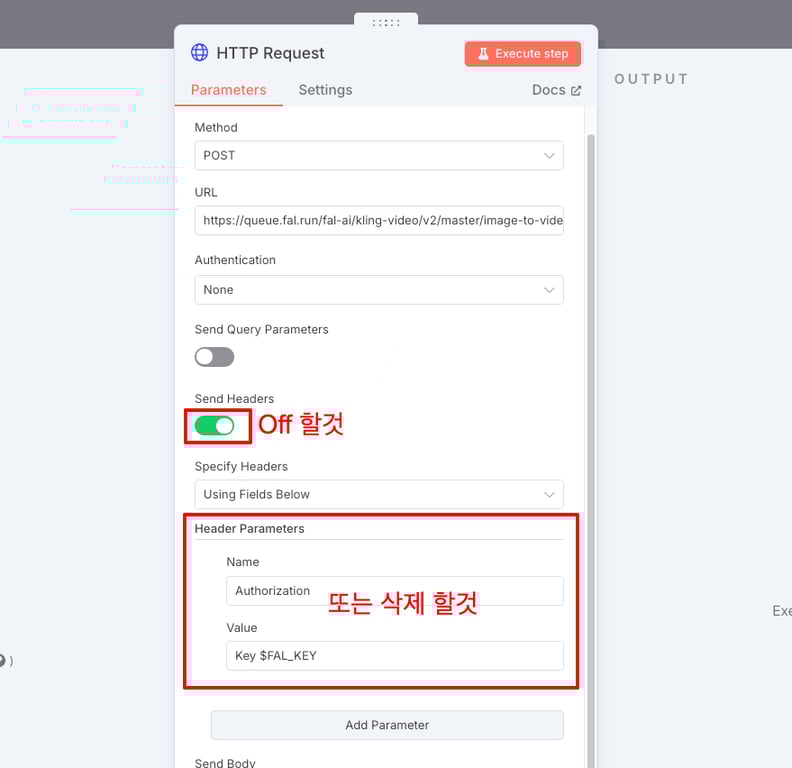The image size is (792, 768).
Task: Open Specify Headers dropdown Using Fields Below
Action: (379, 494)
